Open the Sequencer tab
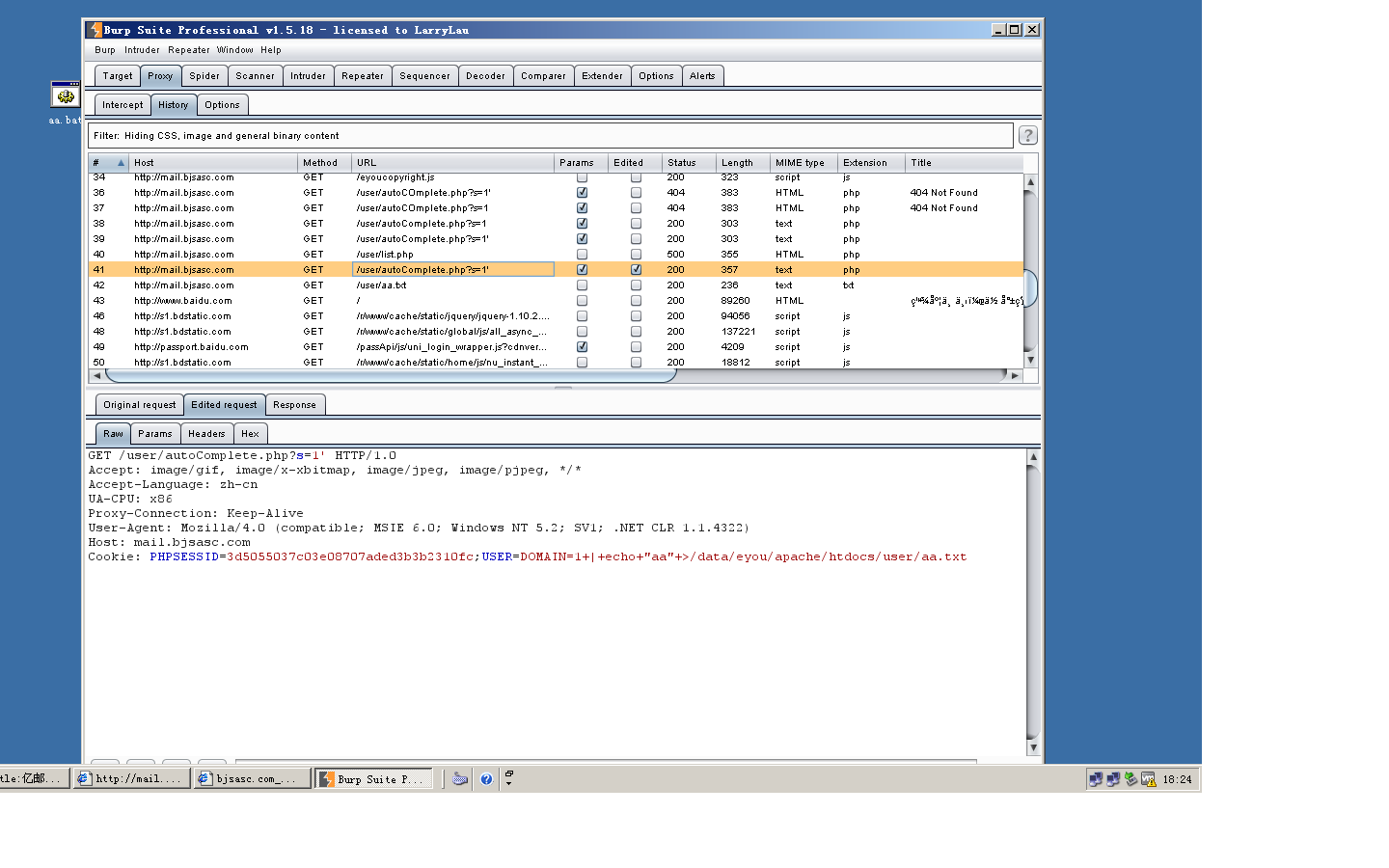Viewport: 1389px width, 868px height. (x=424, y=76)
